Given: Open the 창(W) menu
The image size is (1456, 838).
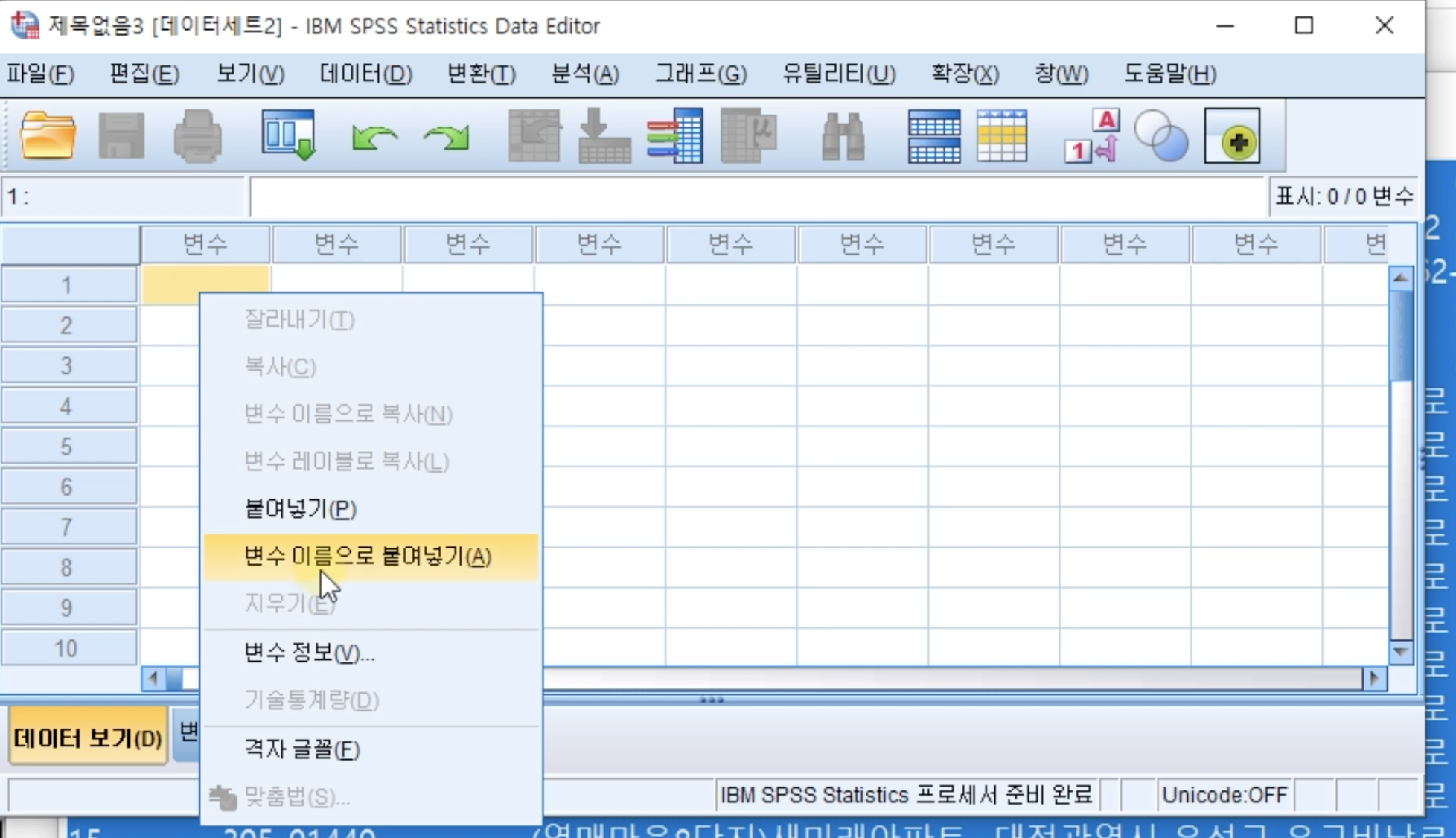Looking at the screenshot, I should (x=1061, y=74).
